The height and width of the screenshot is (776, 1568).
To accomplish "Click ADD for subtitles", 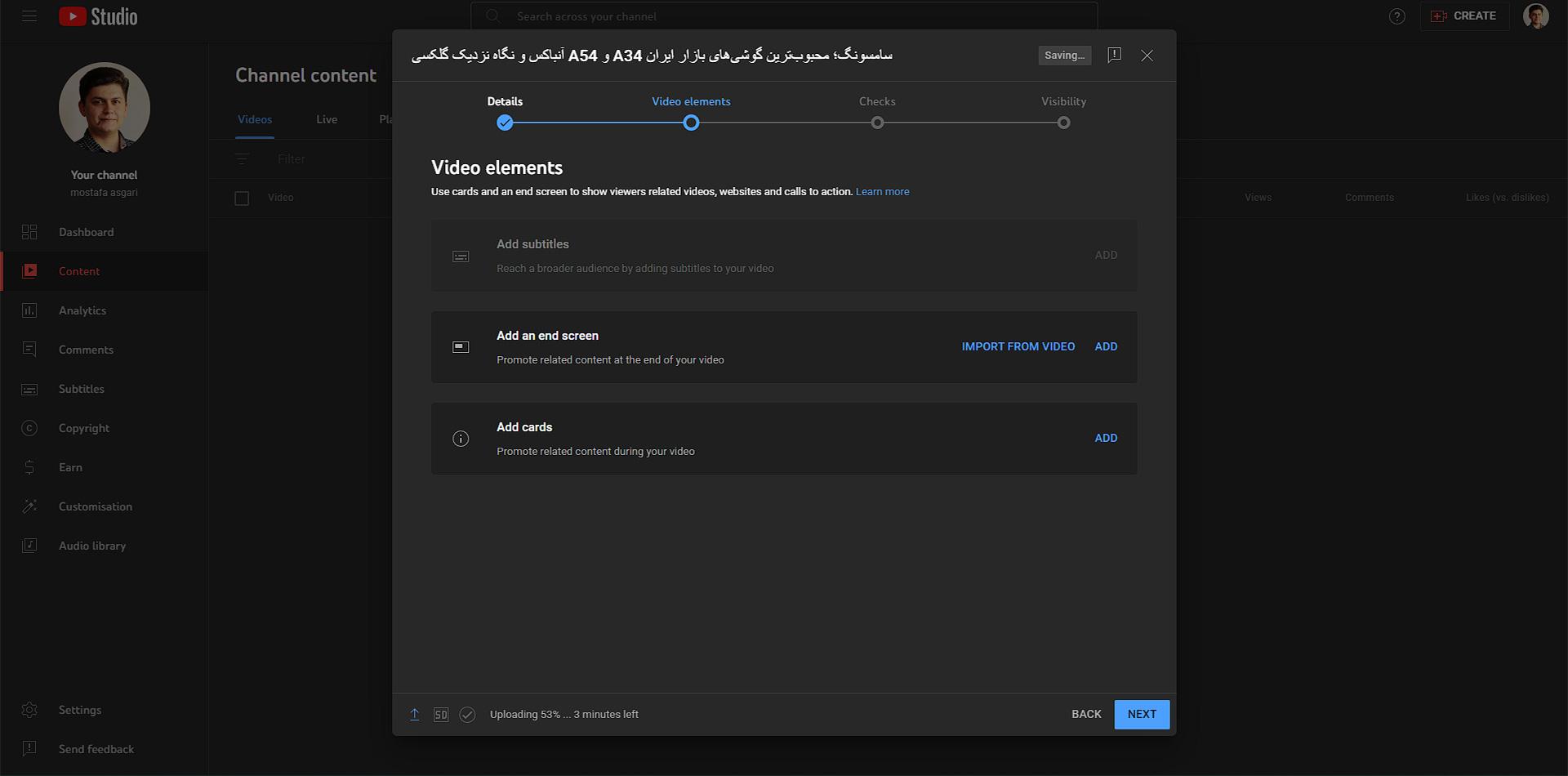I will pos(1106,255).
